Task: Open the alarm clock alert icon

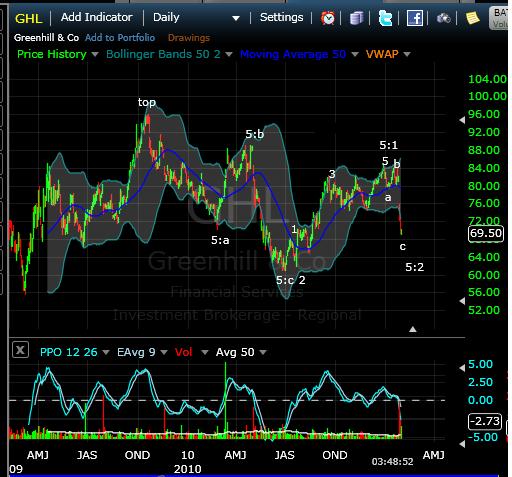Action: click(x=328, y=18)
